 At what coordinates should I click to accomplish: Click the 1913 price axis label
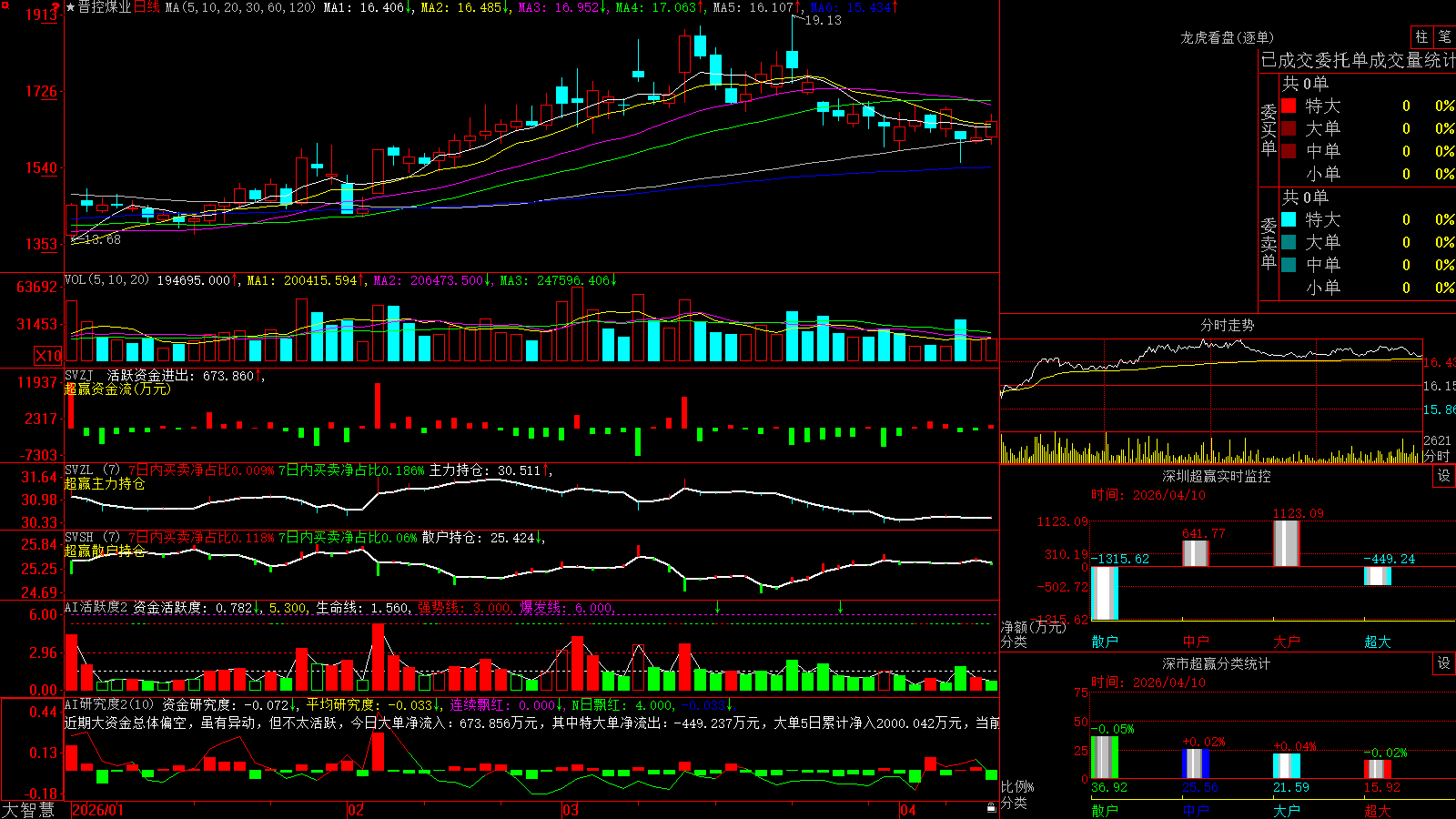[x=42, y=15]
